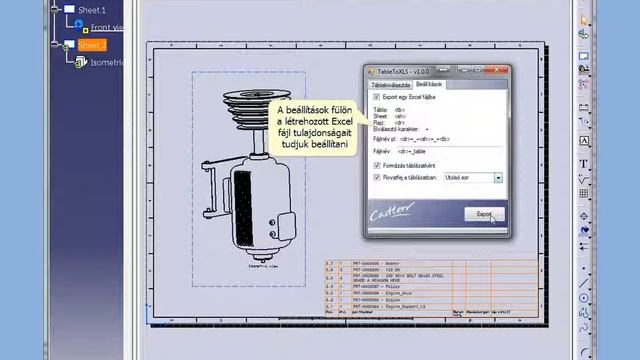Click the purple scissors-like clipping icon
640x360 pixels.
(x=584, y=84)
